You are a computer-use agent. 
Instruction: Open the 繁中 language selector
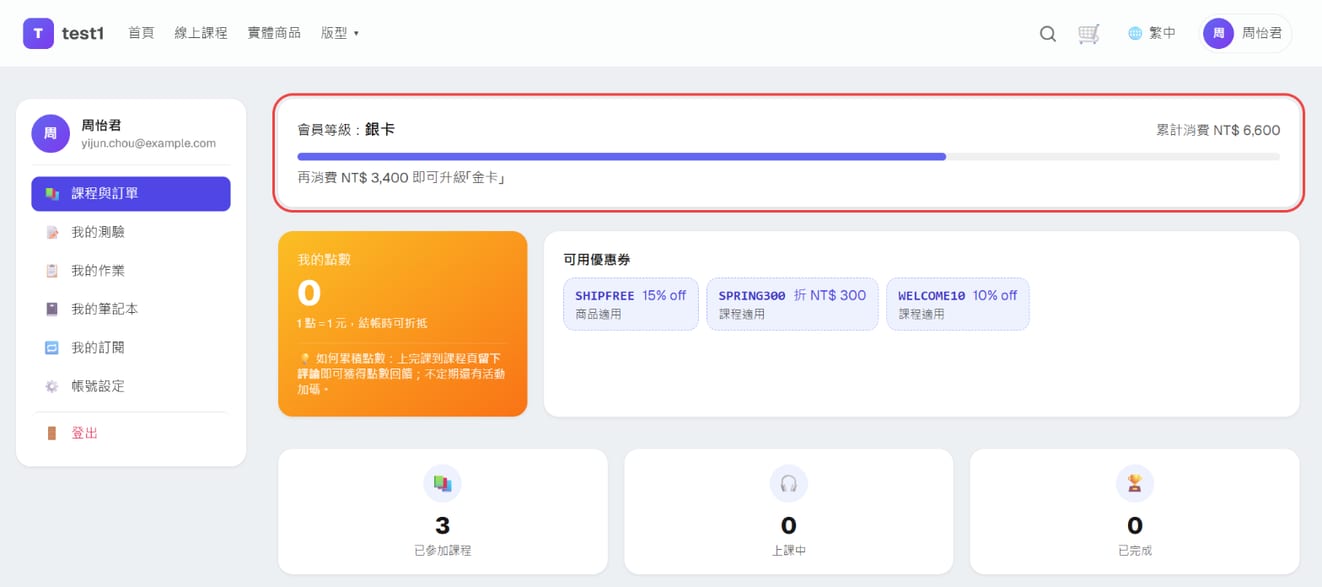[x=1152, y=33]
